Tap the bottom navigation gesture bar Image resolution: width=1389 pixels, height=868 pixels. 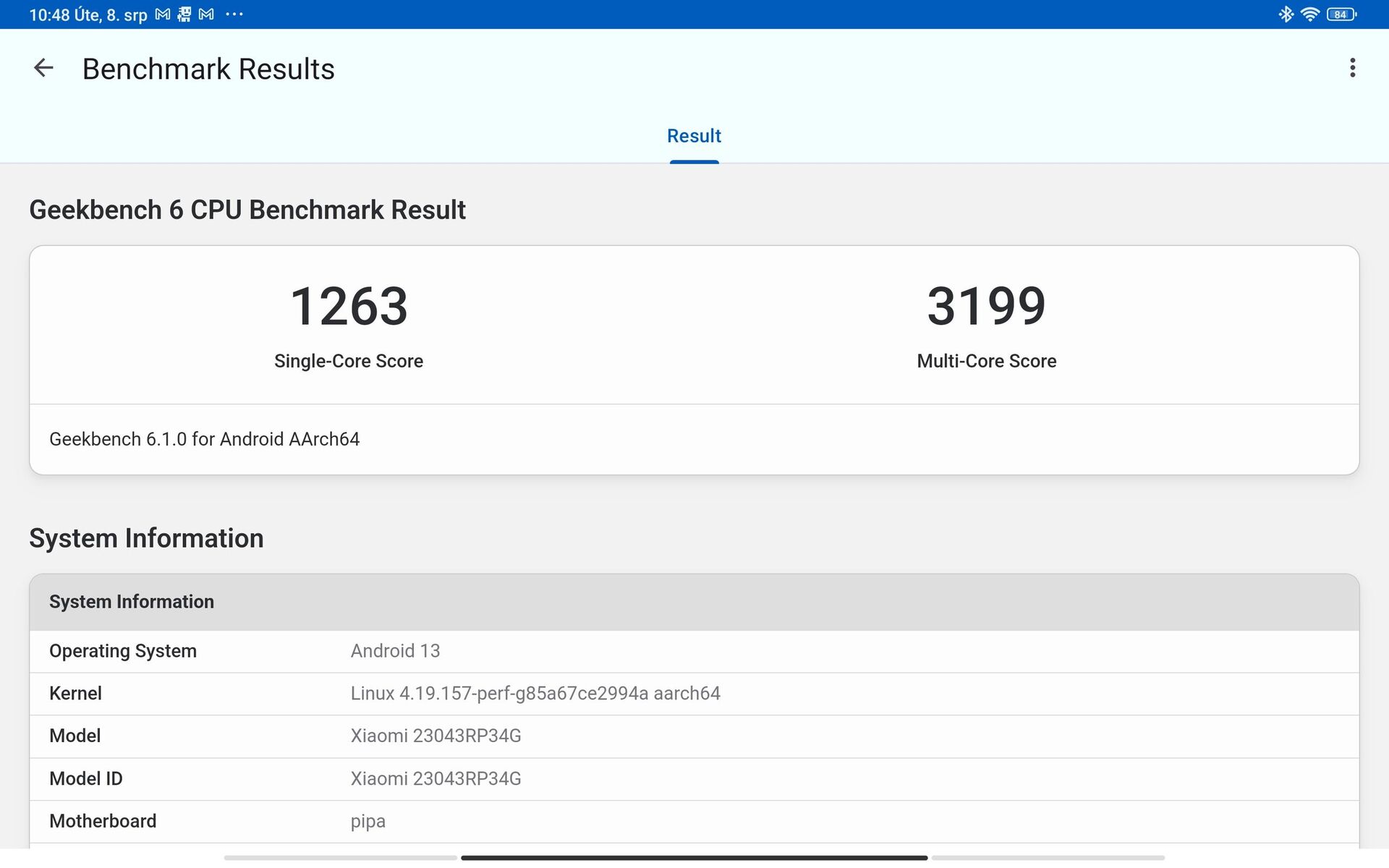tap(694, 858)
